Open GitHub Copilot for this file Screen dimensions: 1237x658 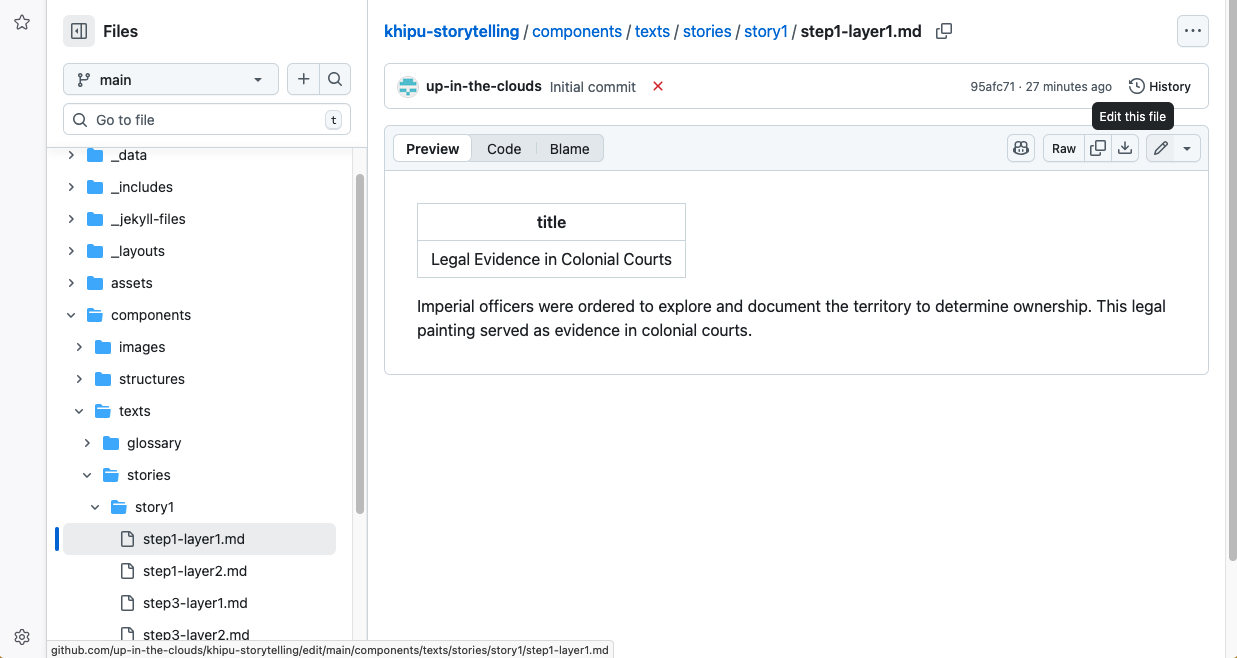pos(1020,148)
